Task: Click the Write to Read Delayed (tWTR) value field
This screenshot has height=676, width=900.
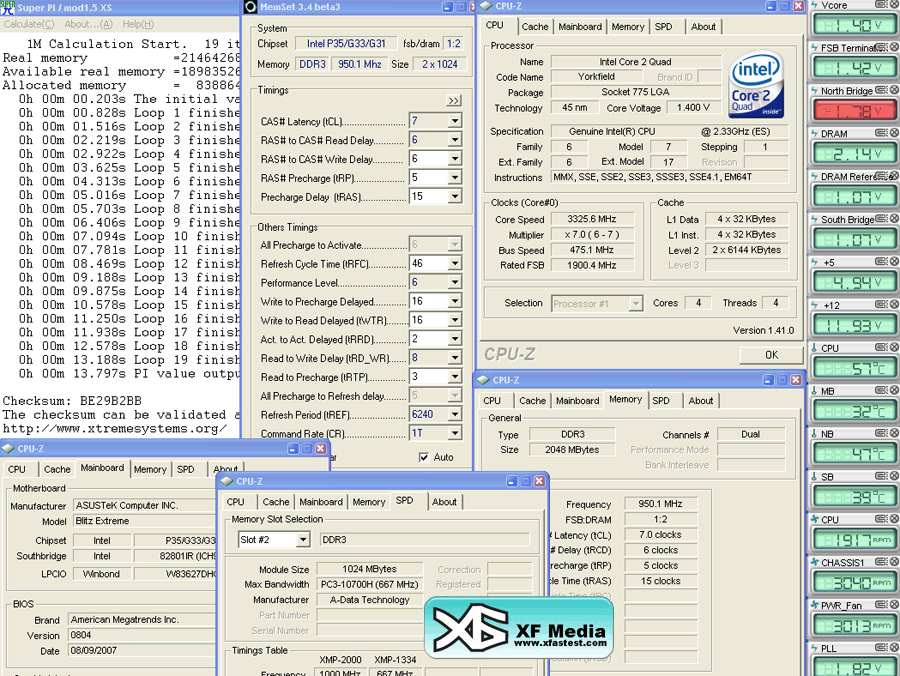Action: pos(429,320)
